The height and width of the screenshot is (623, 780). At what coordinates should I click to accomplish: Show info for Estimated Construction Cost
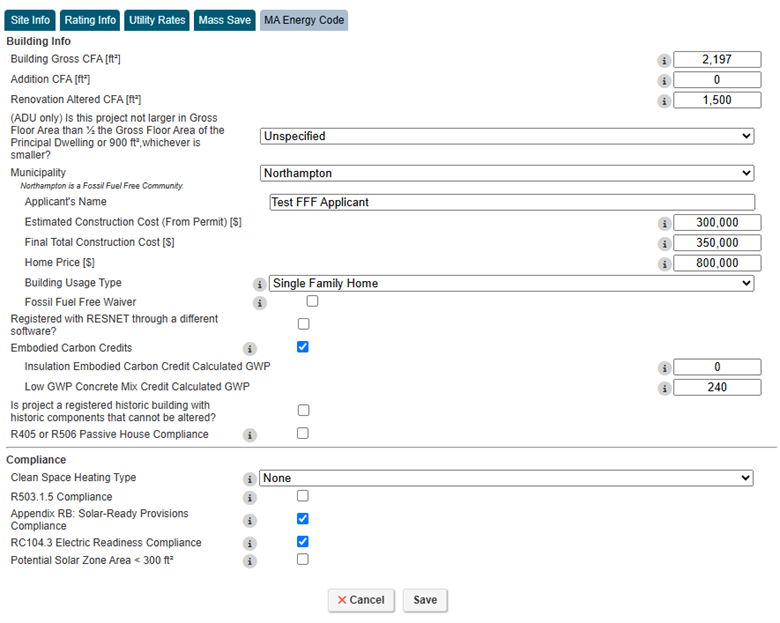point(664,224)
